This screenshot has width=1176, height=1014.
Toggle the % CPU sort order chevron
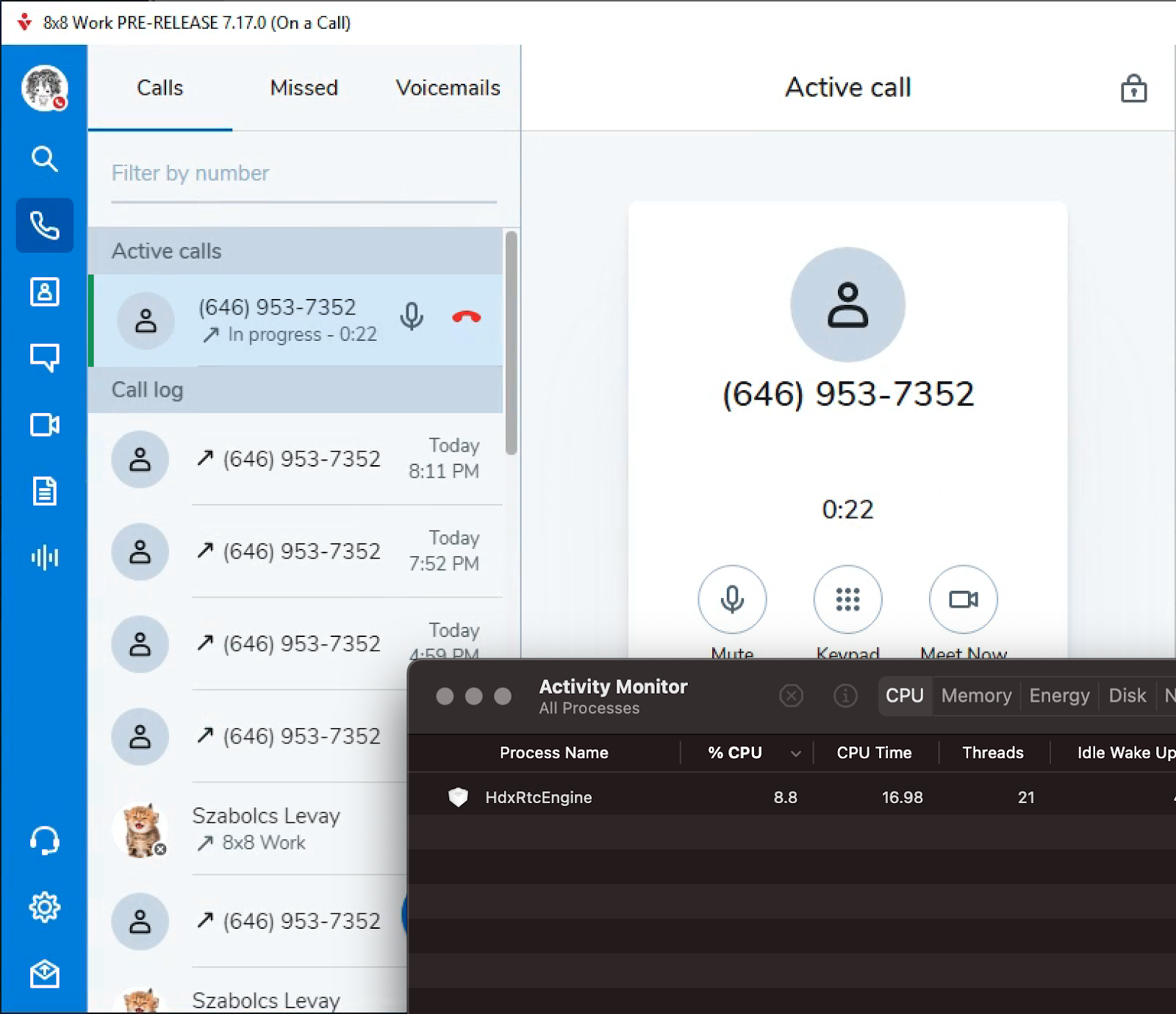click(796, 753)
